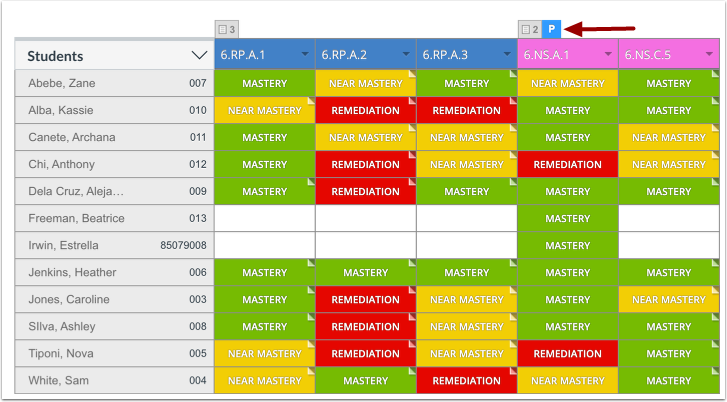Click the alignment count badge showing 3
727x402 pixels.
click(227, 29)
